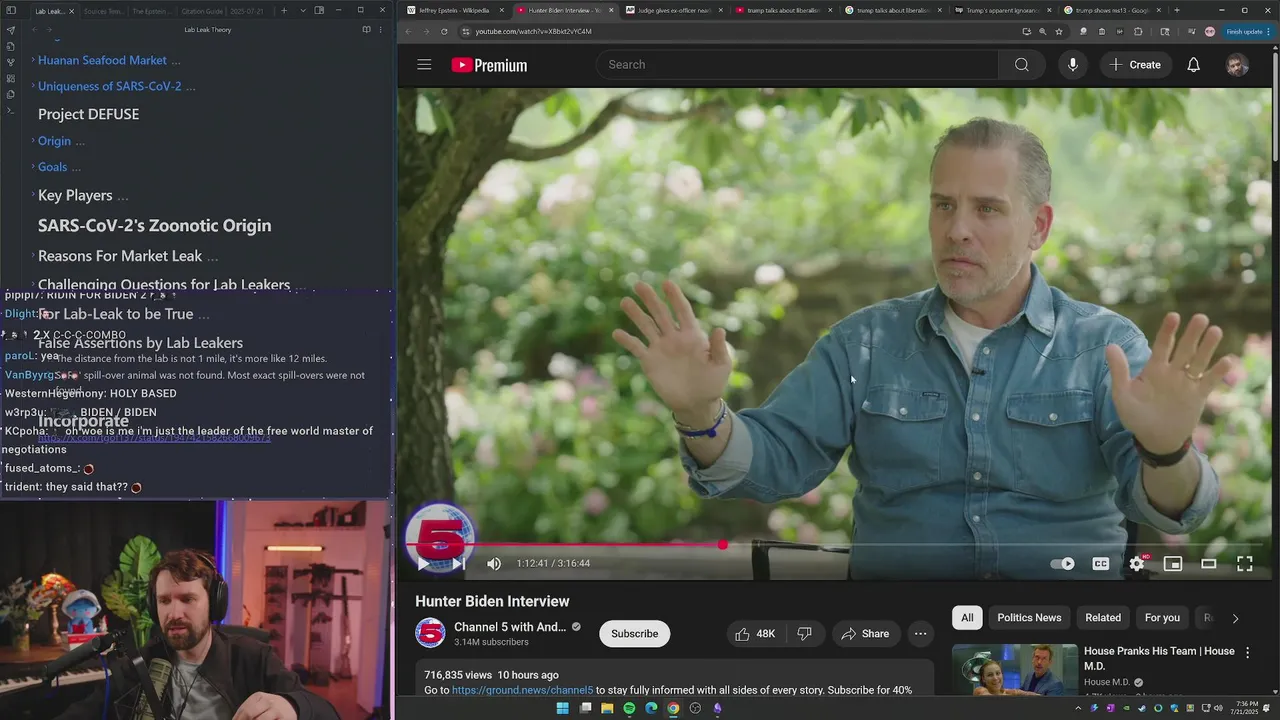Click the YouTube Premium logo

click(489, 65)
